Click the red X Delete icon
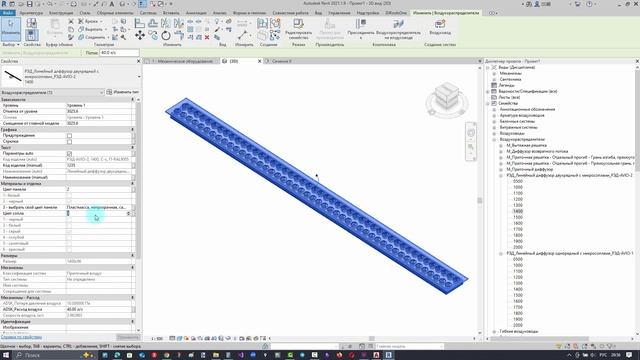Viewport: 640px width, 360px height. pyautogui.click(x=207, y=37)
